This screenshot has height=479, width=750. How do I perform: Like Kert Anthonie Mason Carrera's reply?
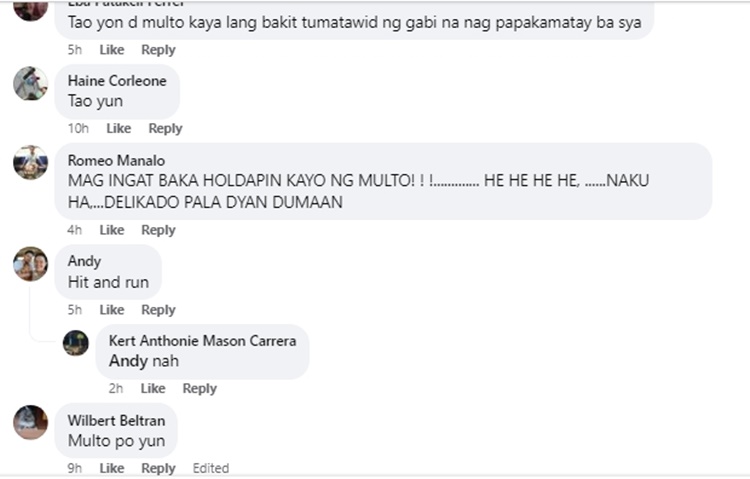pos(153,388)
